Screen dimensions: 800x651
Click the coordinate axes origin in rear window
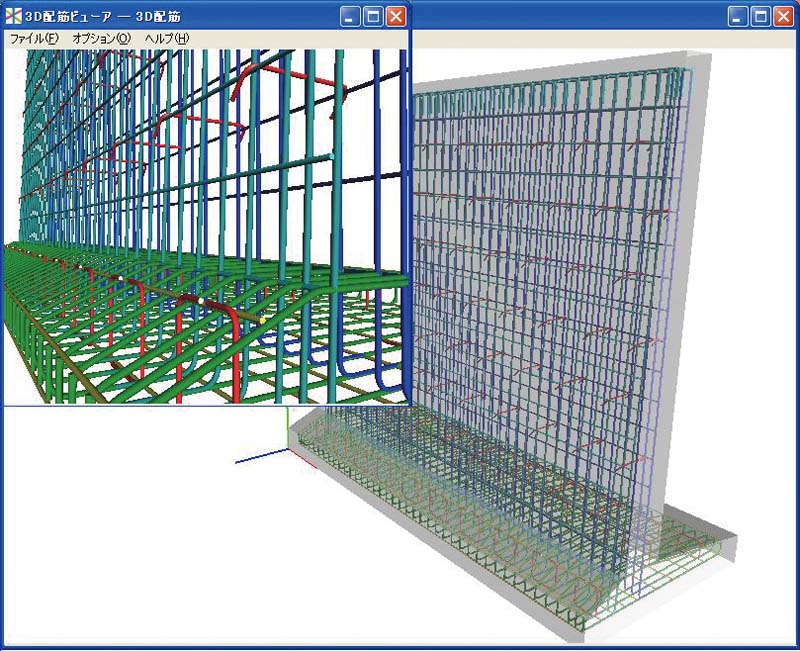coord(288,449)
